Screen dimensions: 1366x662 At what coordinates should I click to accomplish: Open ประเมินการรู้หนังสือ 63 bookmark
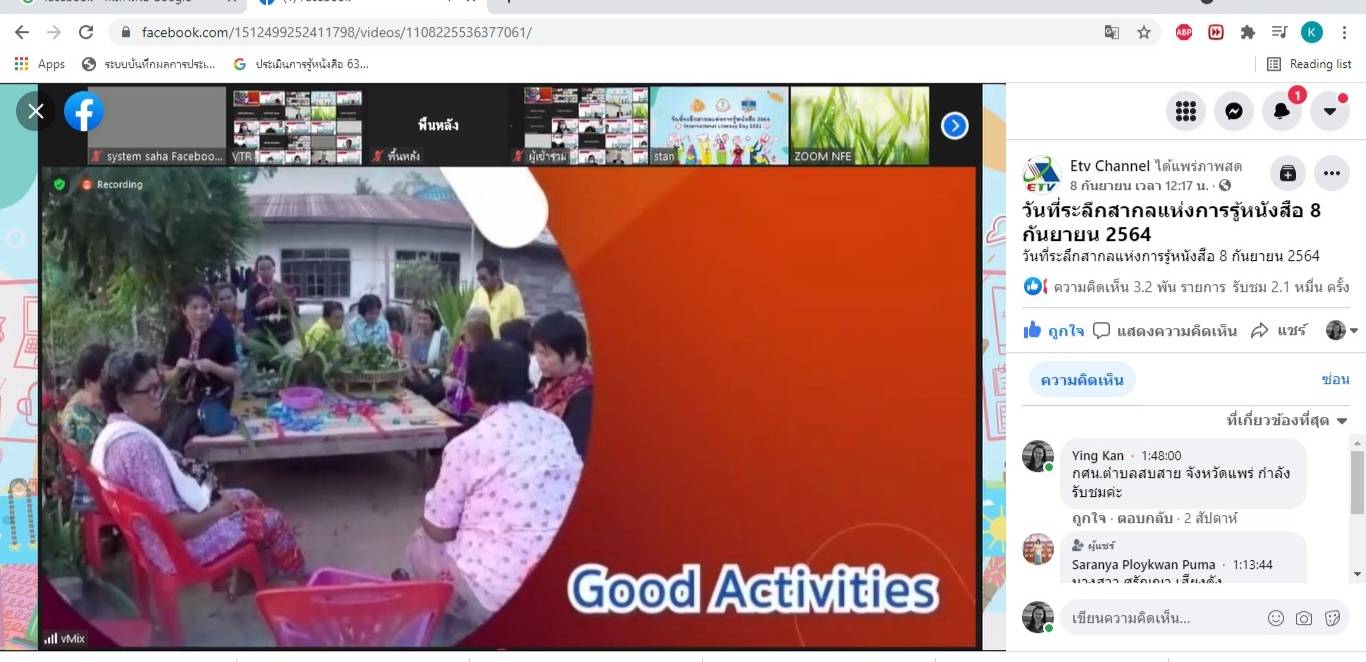301,64
